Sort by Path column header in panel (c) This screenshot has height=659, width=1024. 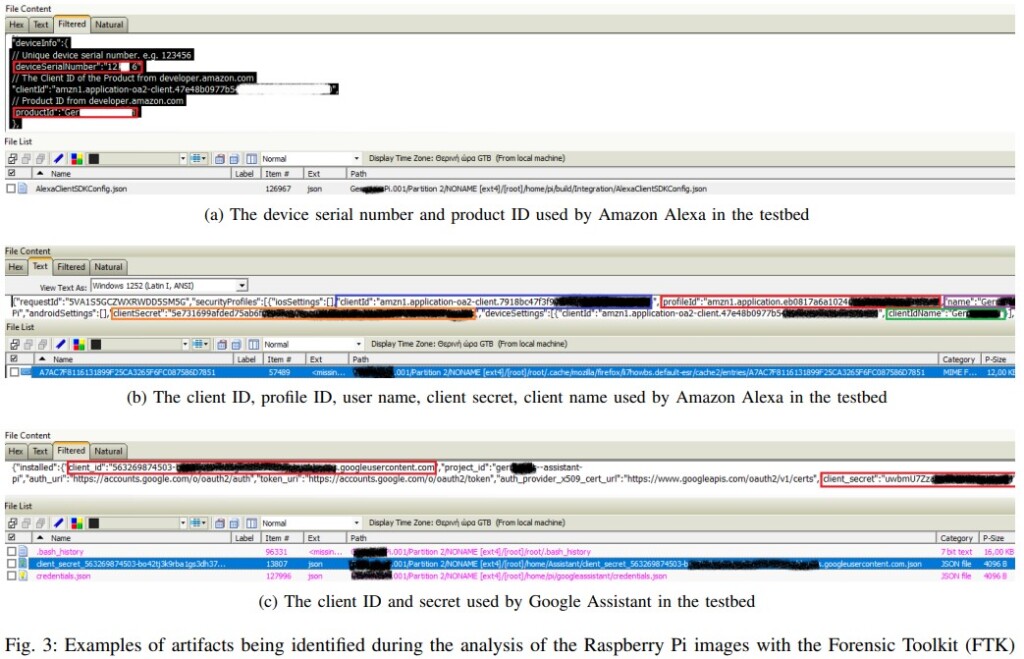pyautogui.click(x=642, y=538)
